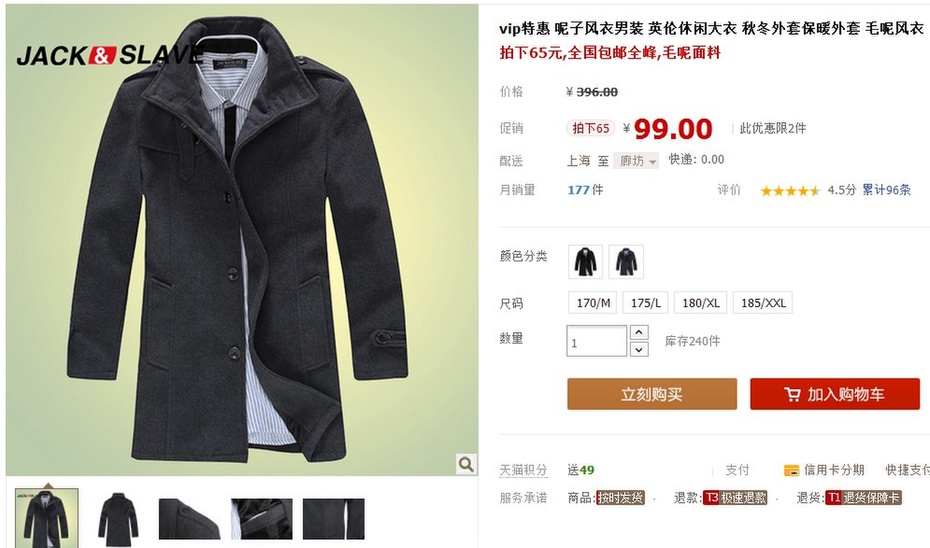
Task: Click the 拍下65 promotion tag
Action: [590, 128]
